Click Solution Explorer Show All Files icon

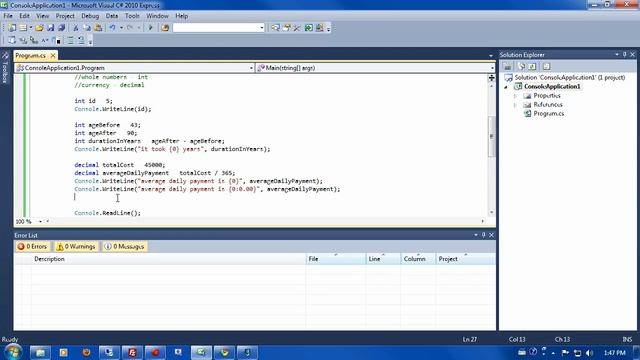tap(521, 67)
